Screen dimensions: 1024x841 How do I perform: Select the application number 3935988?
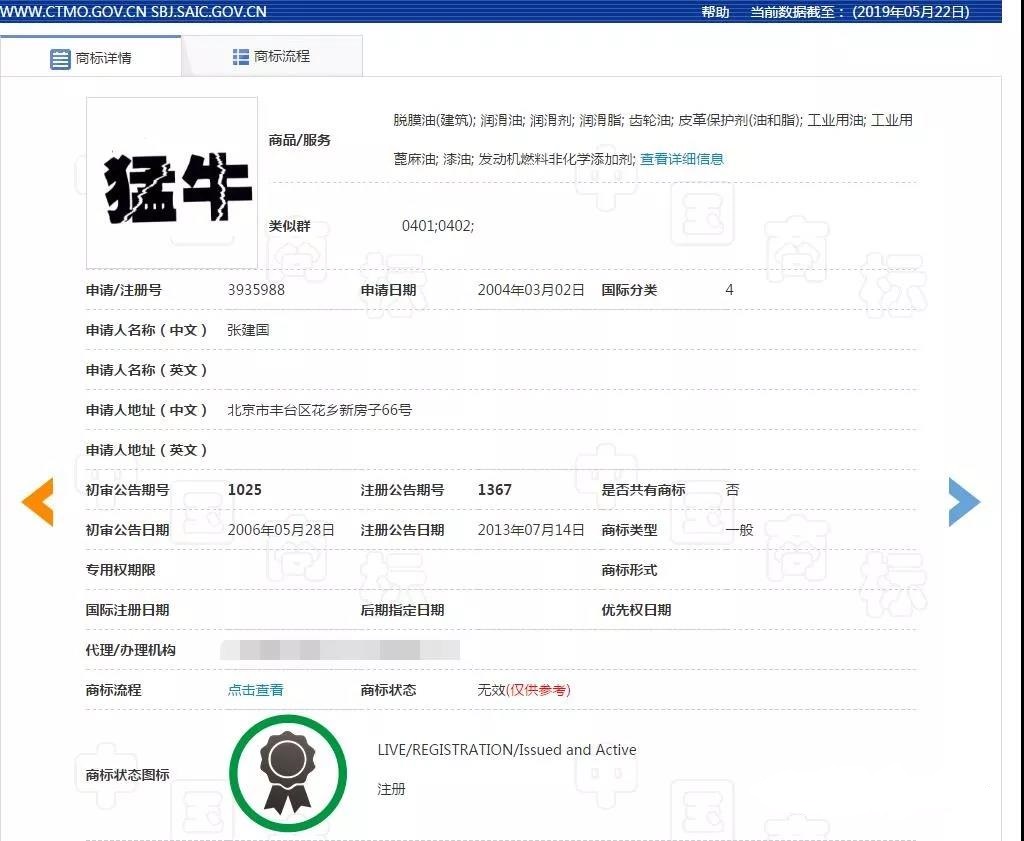(x=256, y=290)
